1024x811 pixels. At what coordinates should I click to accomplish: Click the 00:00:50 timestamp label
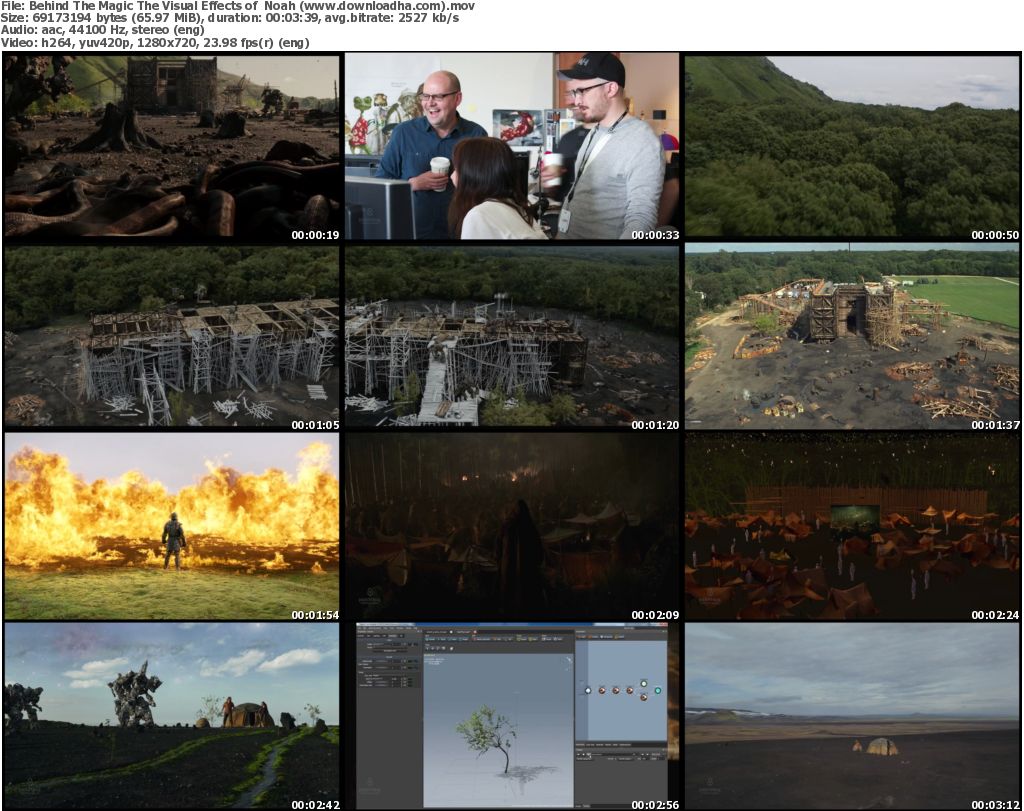[x=995, y=235]
